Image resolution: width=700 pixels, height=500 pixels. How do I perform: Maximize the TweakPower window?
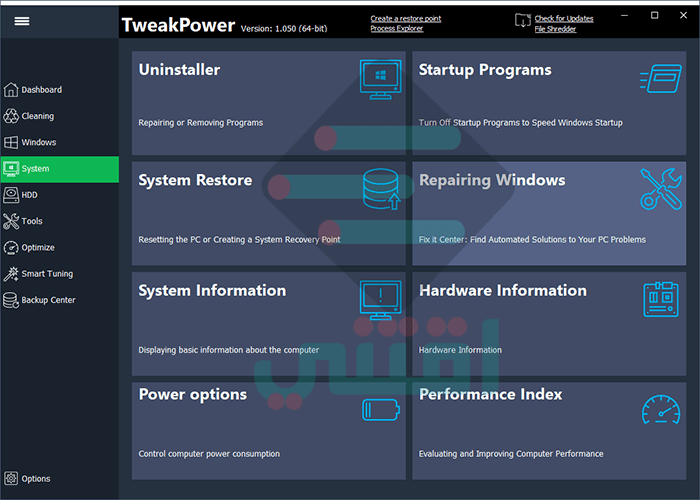click(x=654, y=16)
